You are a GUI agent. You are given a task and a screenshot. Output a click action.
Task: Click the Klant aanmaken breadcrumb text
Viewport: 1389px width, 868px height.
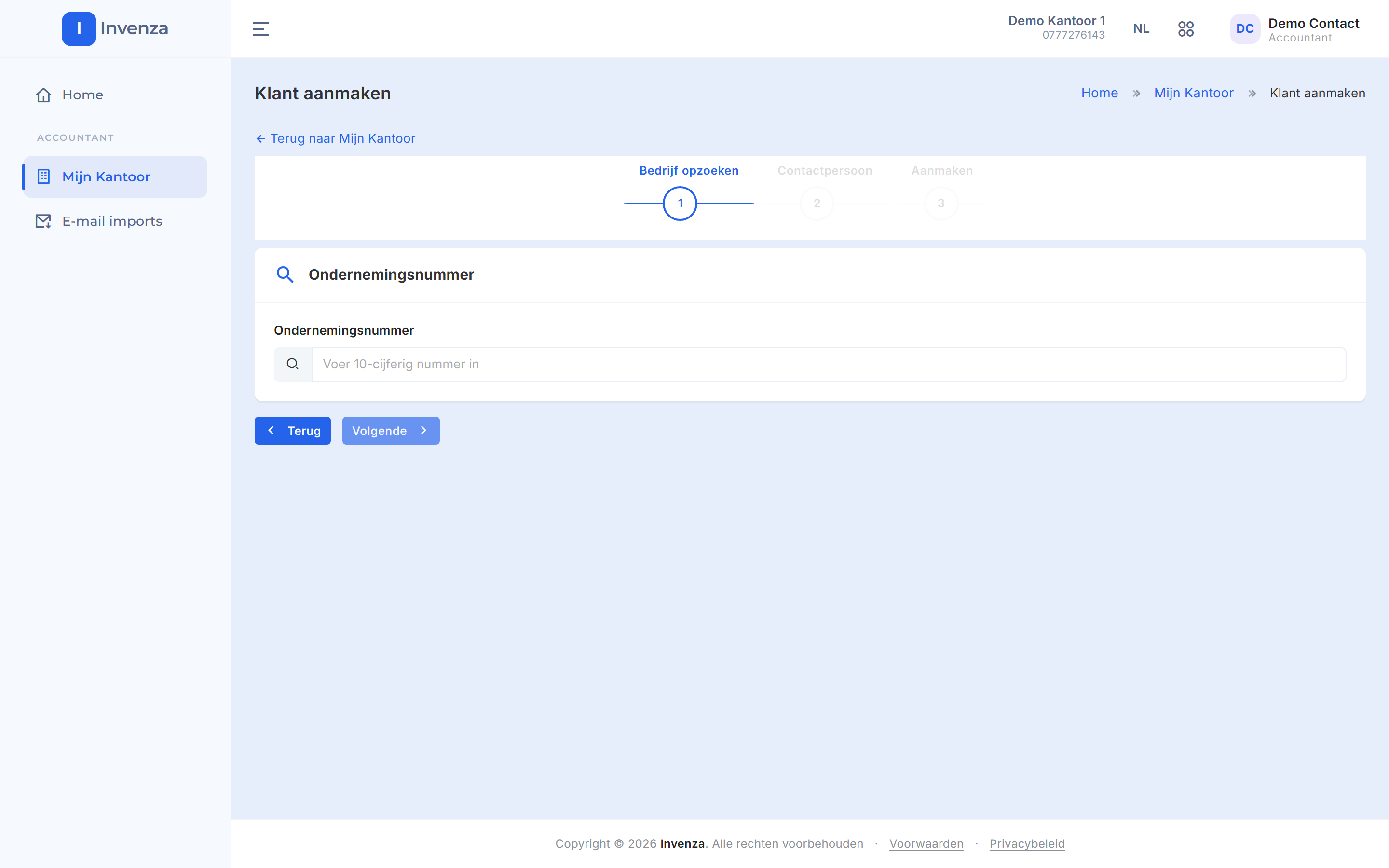1317,93
